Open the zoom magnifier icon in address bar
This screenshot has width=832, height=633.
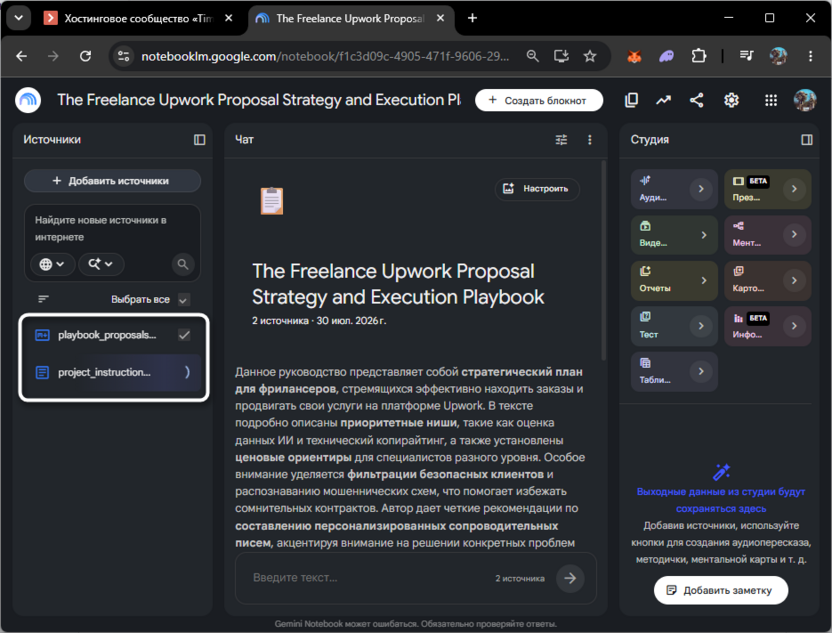[532, 56]
